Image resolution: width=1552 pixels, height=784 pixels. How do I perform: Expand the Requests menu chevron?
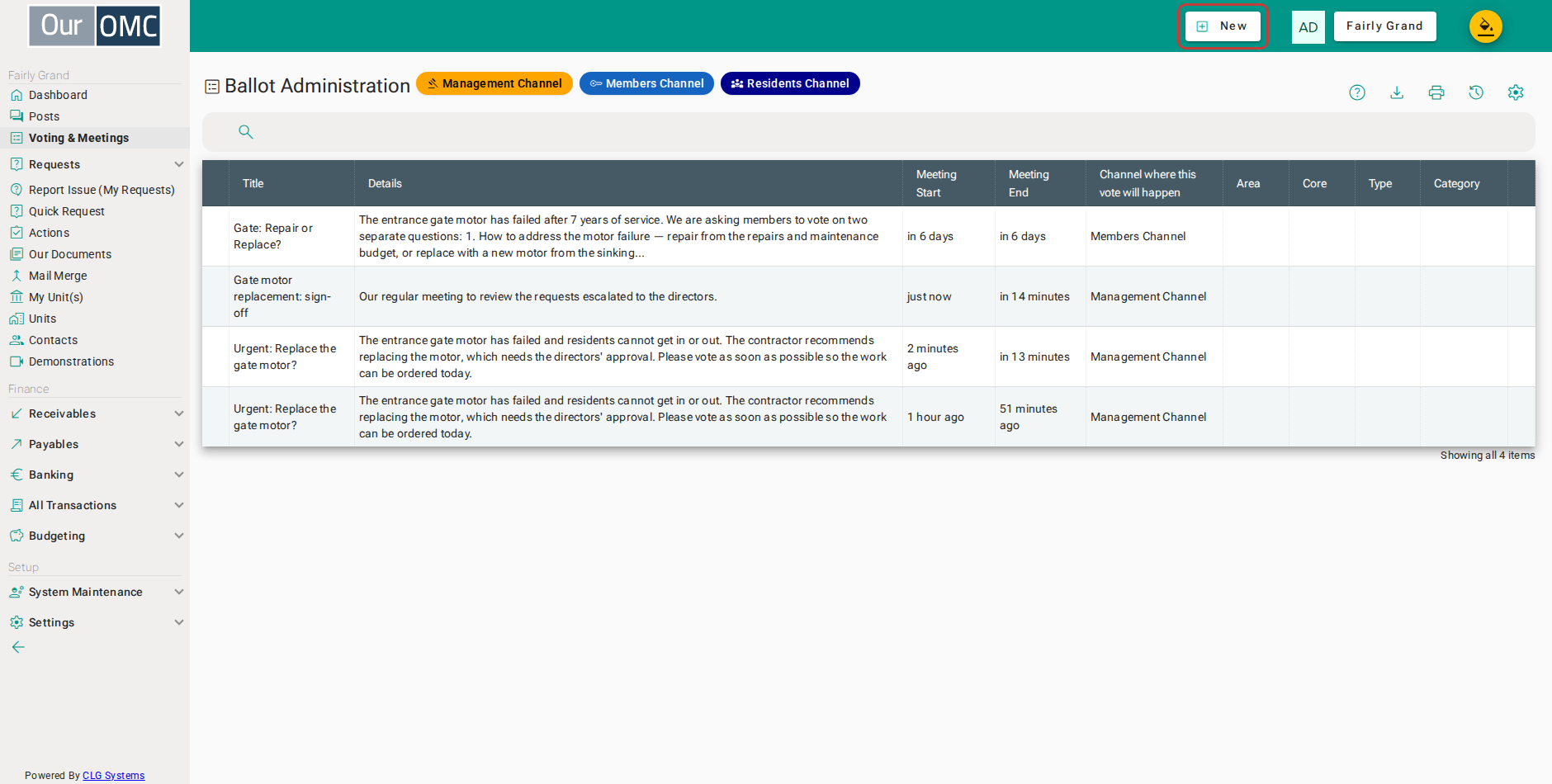point(179,164)
